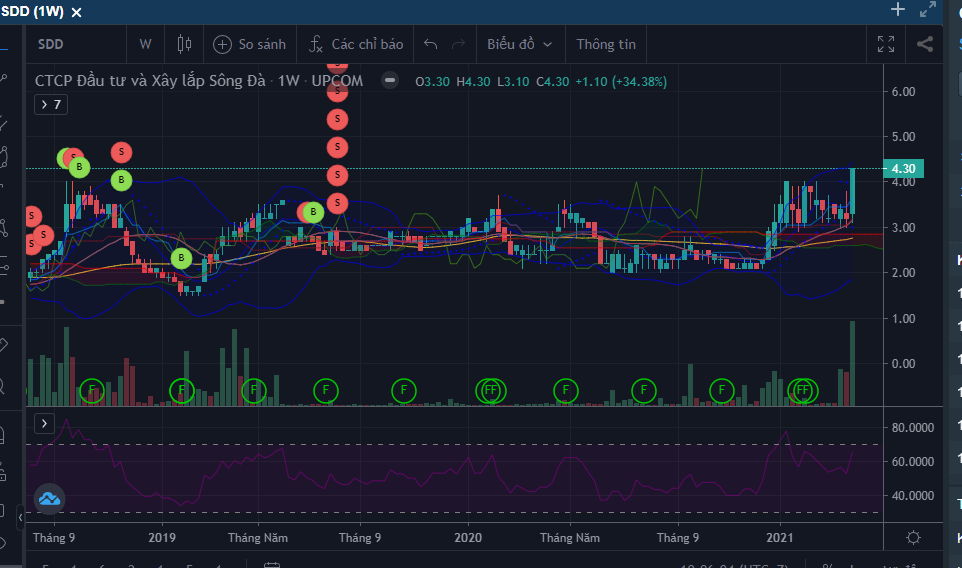Image resolution: width=962 pixels, height=568 pixels.
Task: Toggle fullscreen mode for the chart
Action: pyautogui.click(x=886, y=44)
